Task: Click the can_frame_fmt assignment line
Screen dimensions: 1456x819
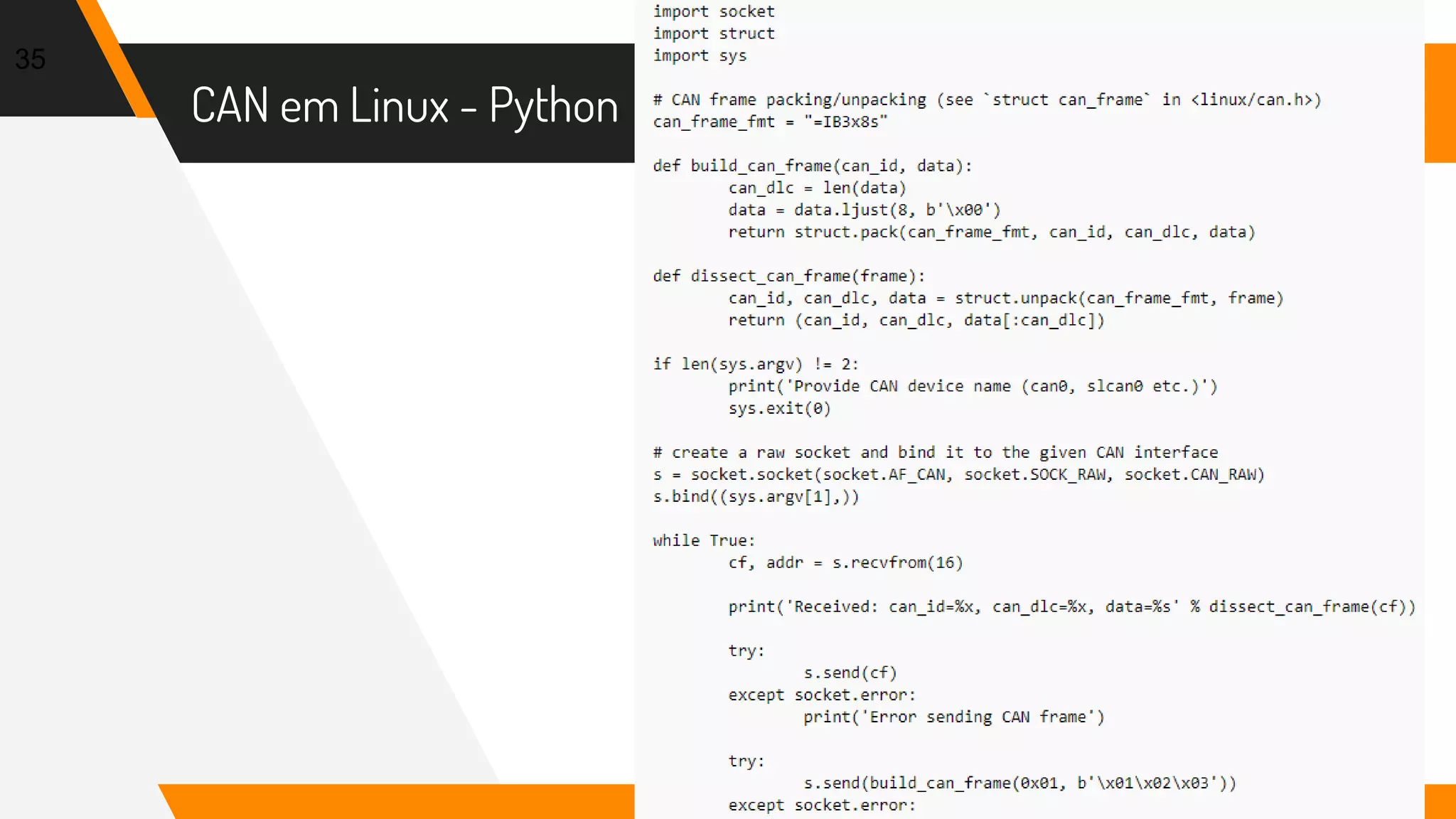Action: [770, 122]
